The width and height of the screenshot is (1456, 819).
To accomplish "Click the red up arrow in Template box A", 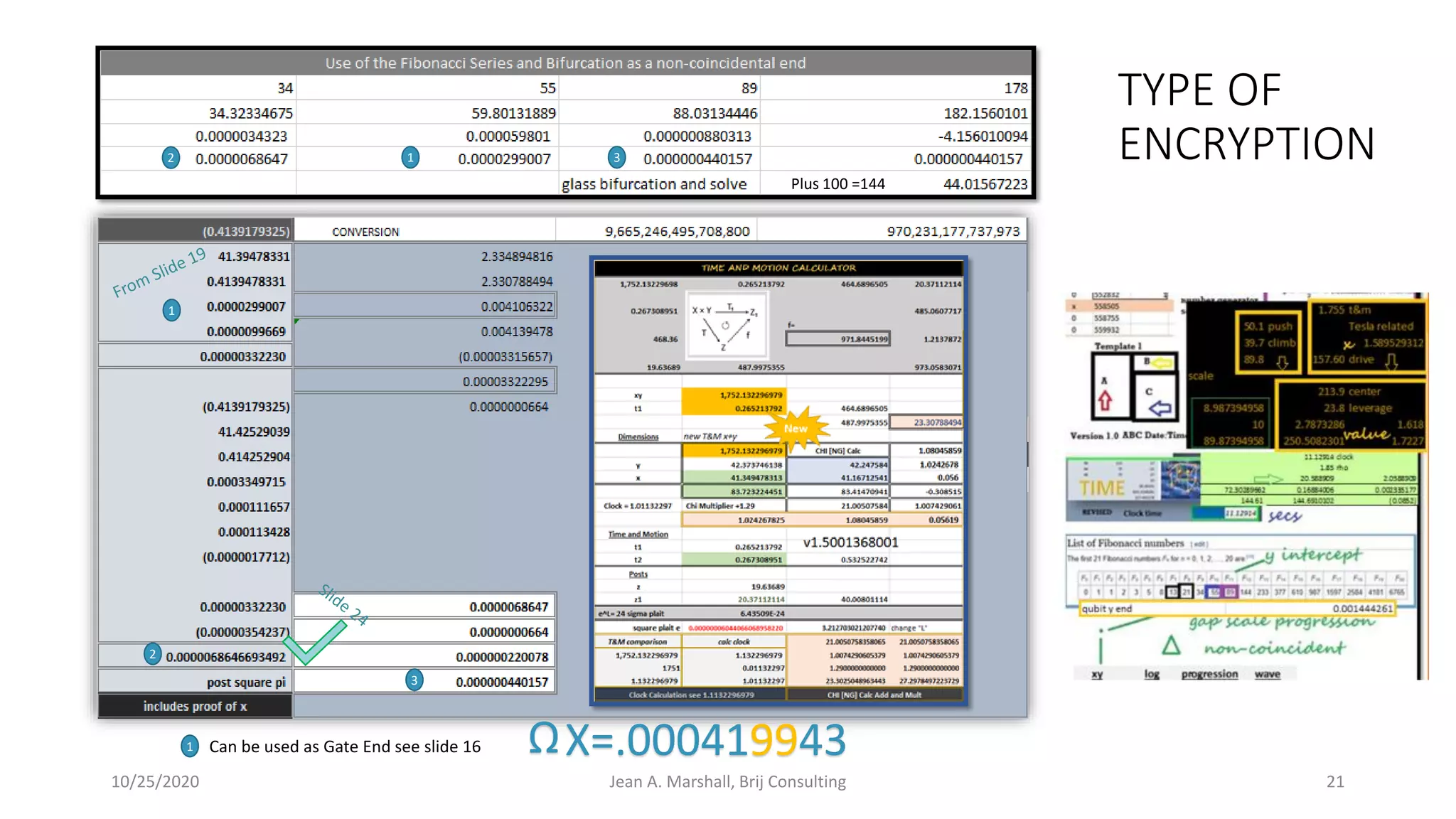I will pos(1104,401).
